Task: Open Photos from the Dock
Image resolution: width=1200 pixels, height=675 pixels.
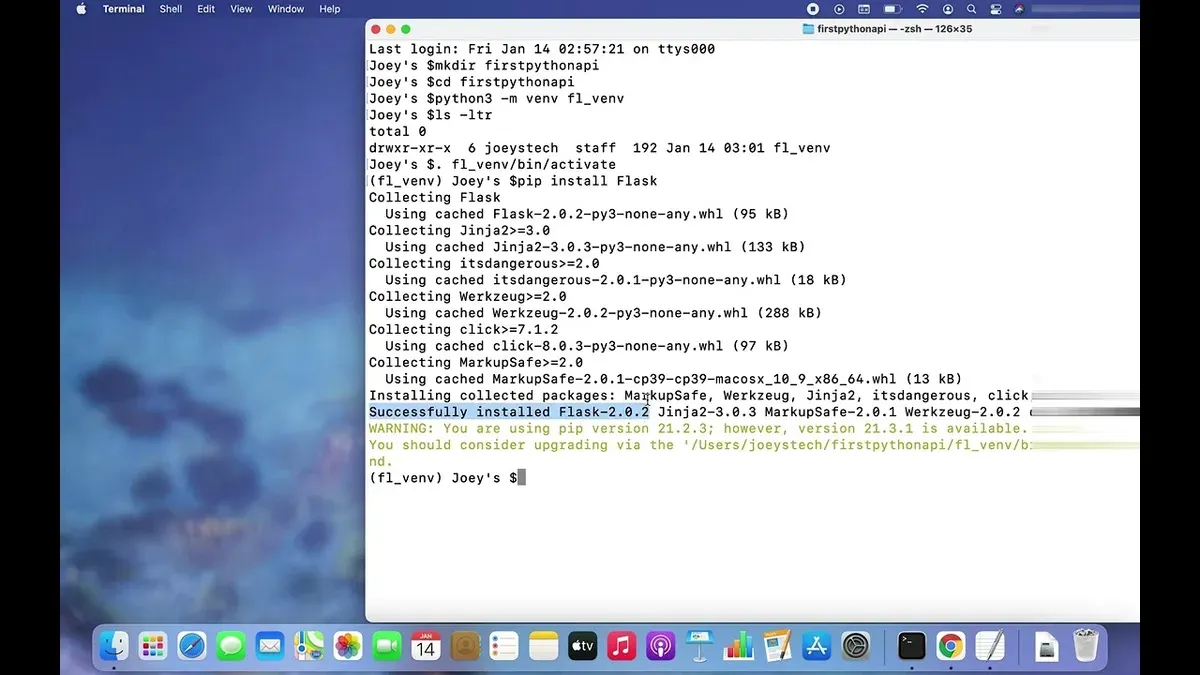Action: (348, 646)
